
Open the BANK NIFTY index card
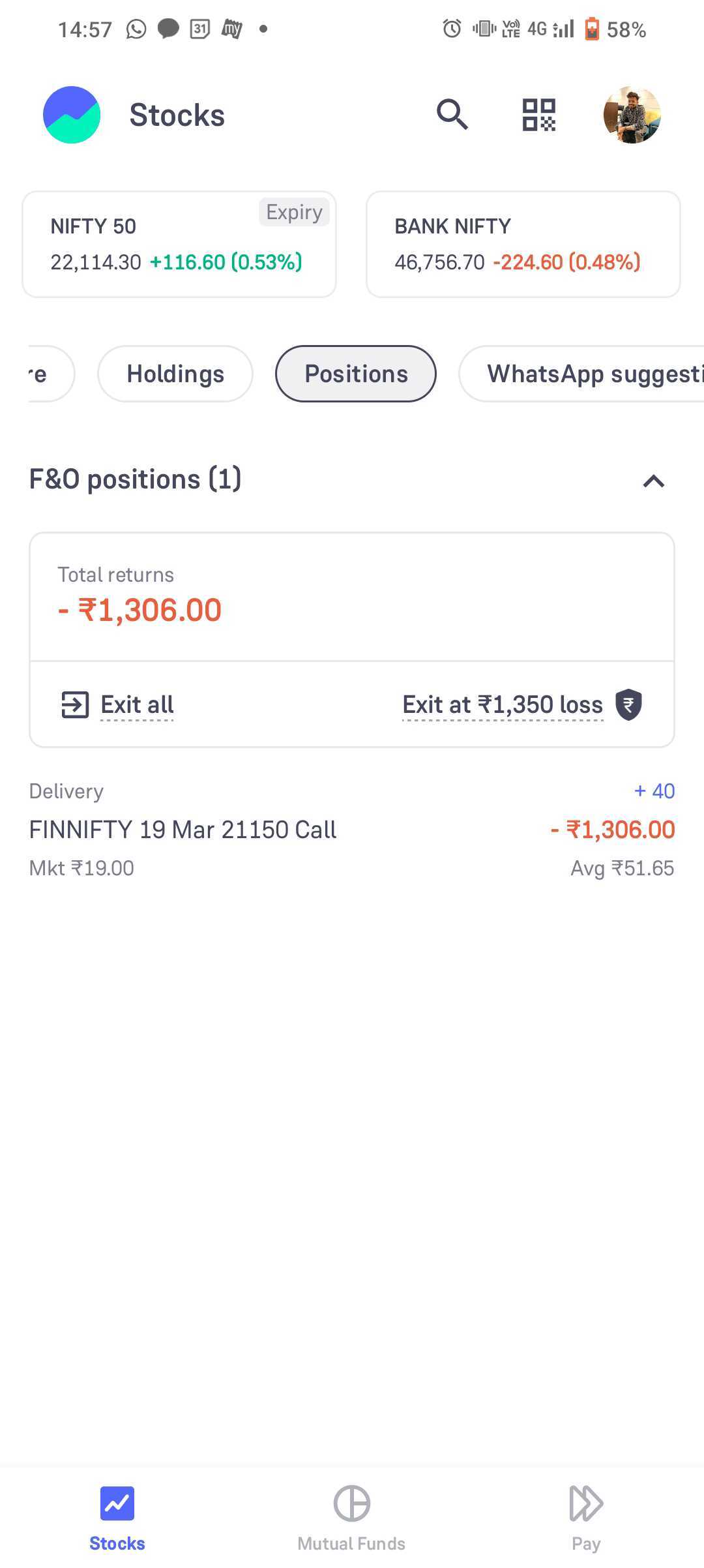click(523, 245)
